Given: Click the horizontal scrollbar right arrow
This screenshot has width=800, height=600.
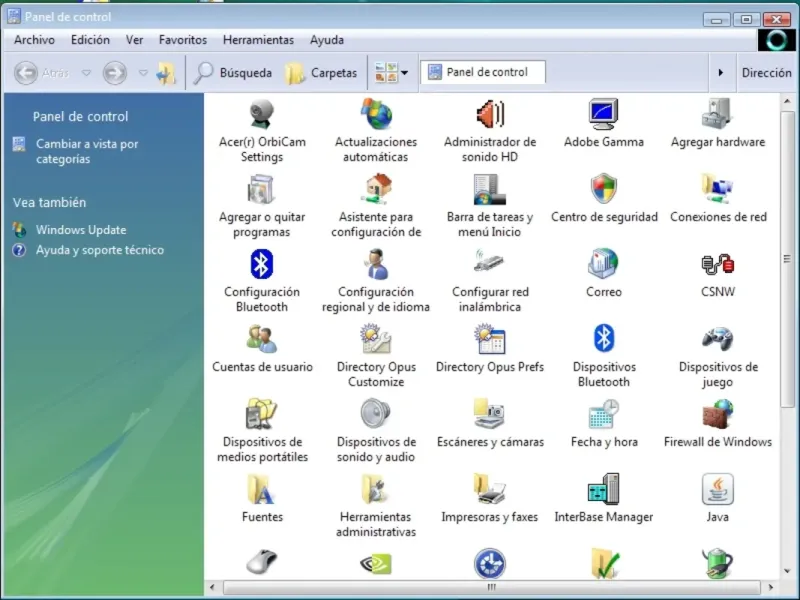Looking at the screenshot, I should [x=771, y=587].
